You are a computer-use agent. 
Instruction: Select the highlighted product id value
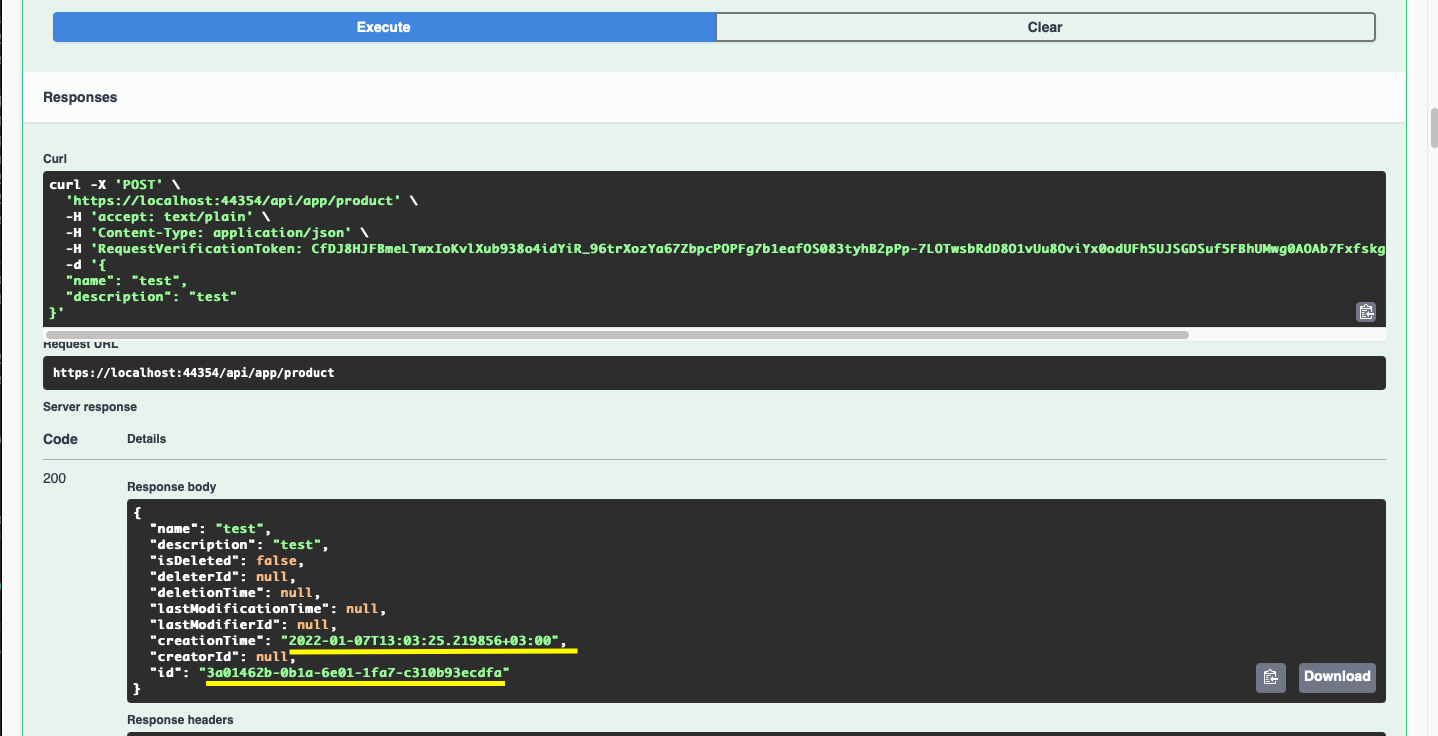coord(354,672)
